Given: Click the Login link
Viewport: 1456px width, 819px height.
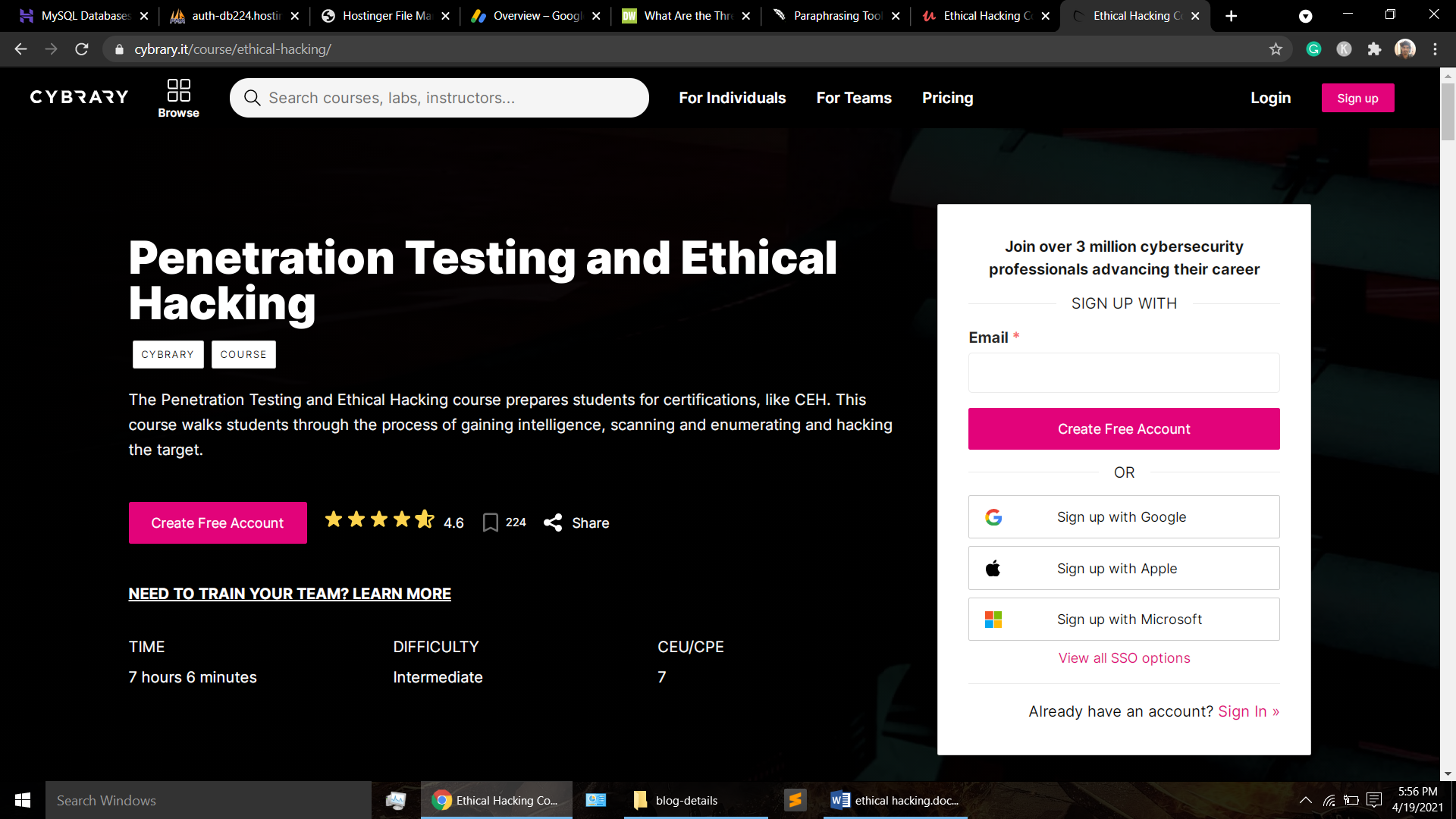Looking at the screenshot, I should tap(1270, 98).
